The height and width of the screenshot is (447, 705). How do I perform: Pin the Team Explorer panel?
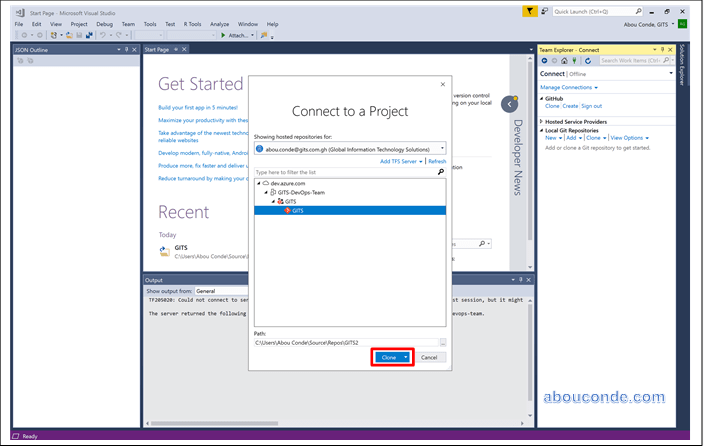(x=664, y=49)
